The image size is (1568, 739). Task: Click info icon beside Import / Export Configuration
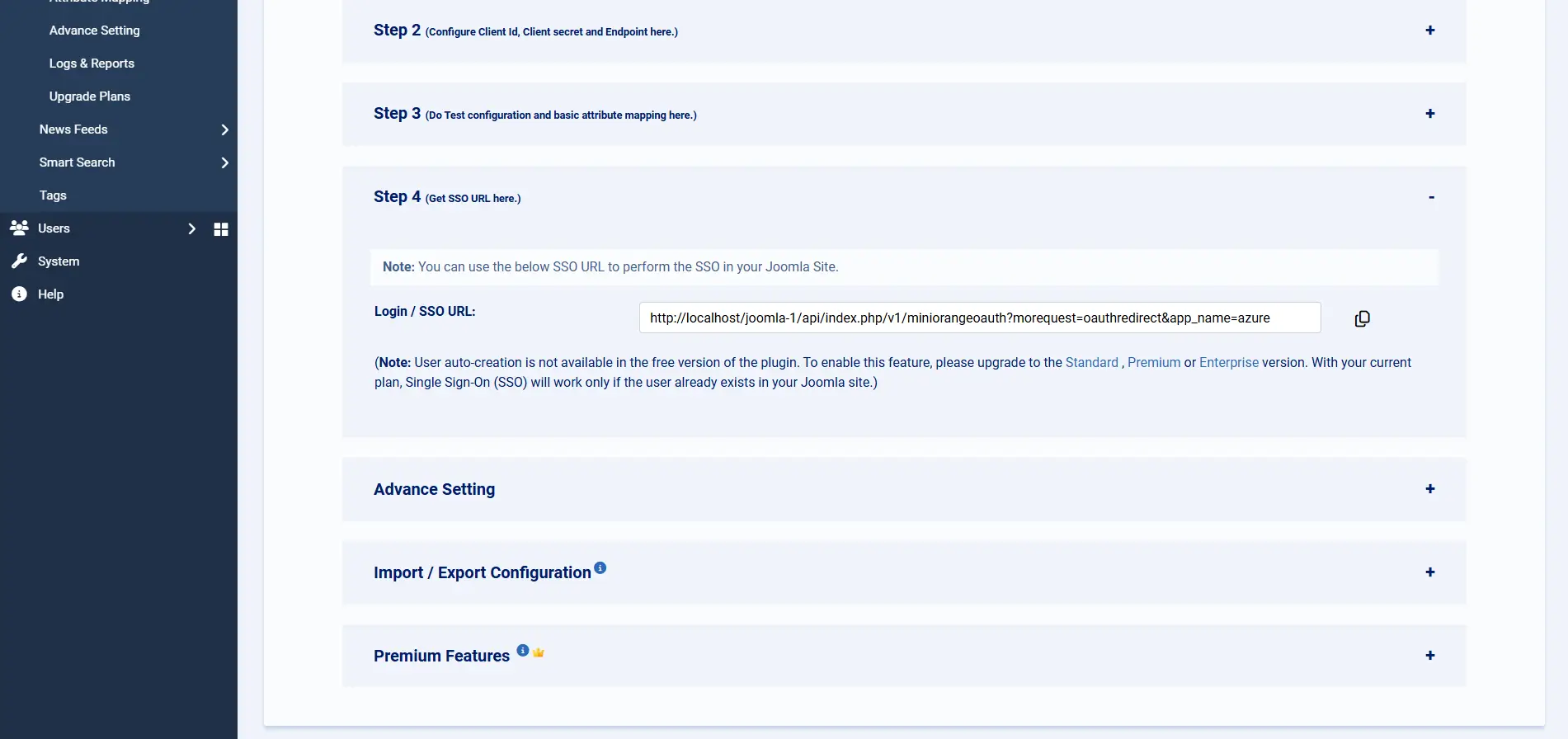(600, 567)
